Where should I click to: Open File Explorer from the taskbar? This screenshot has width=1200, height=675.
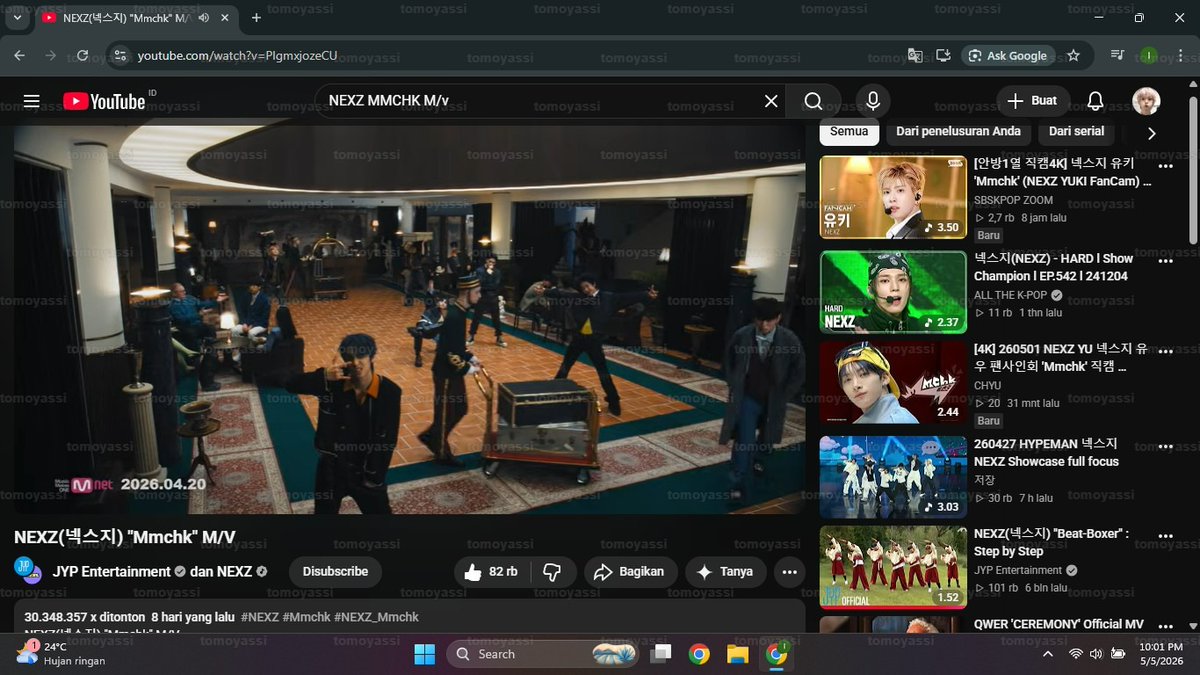pyautogui.click(x=738, y=654)
